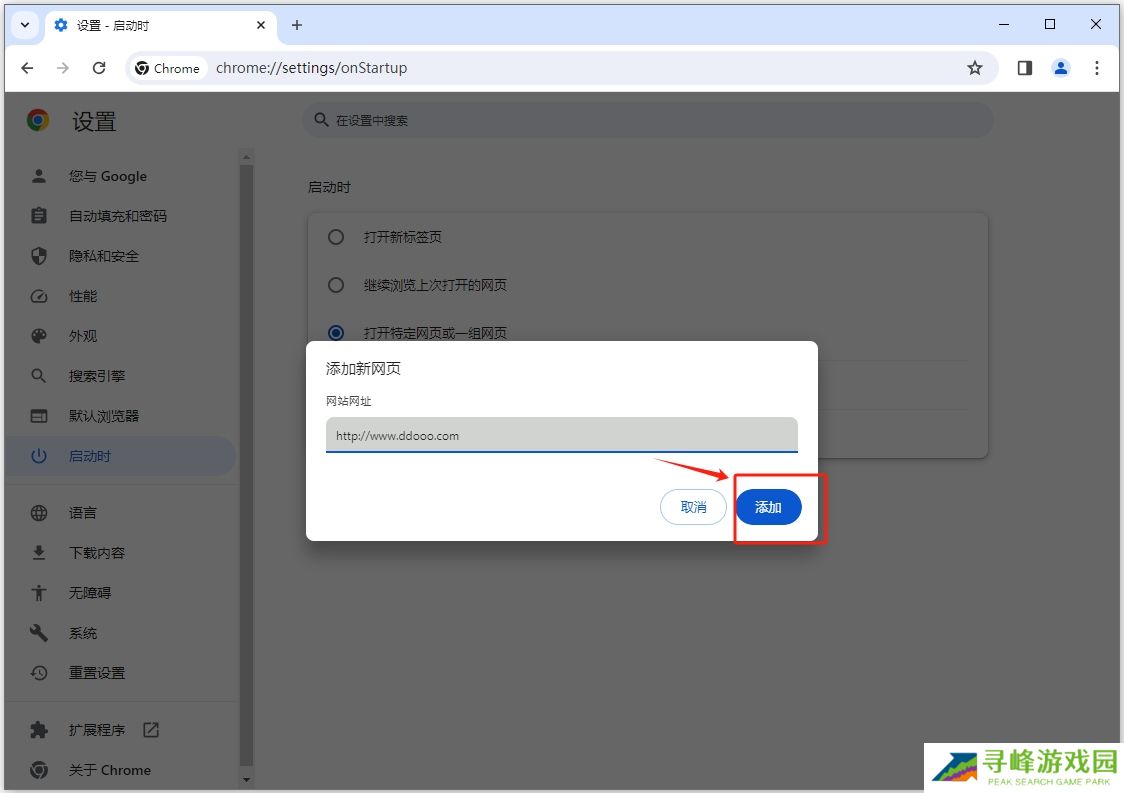The height and width of the screenshot is (793, 1124).
Task: Open a new tab with plus icon
Action: click(x=296, y=25)
